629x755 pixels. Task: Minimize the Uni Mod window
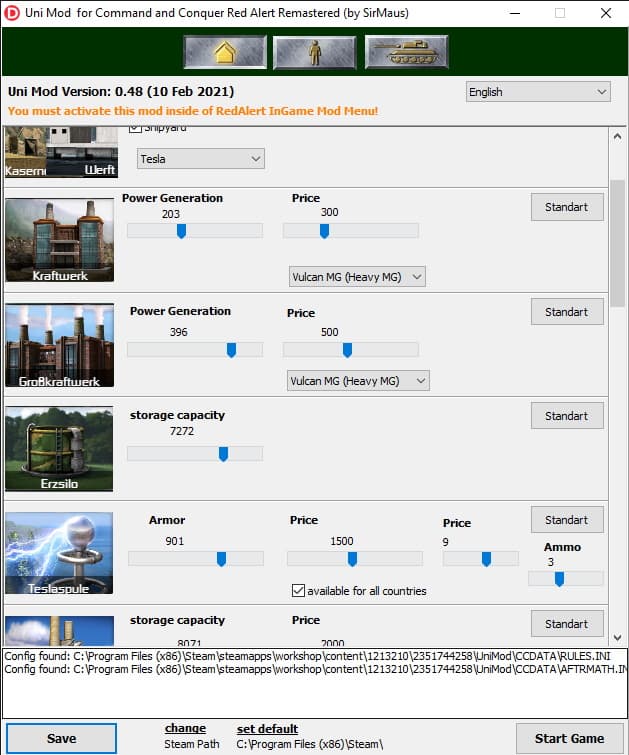point(515,13)
